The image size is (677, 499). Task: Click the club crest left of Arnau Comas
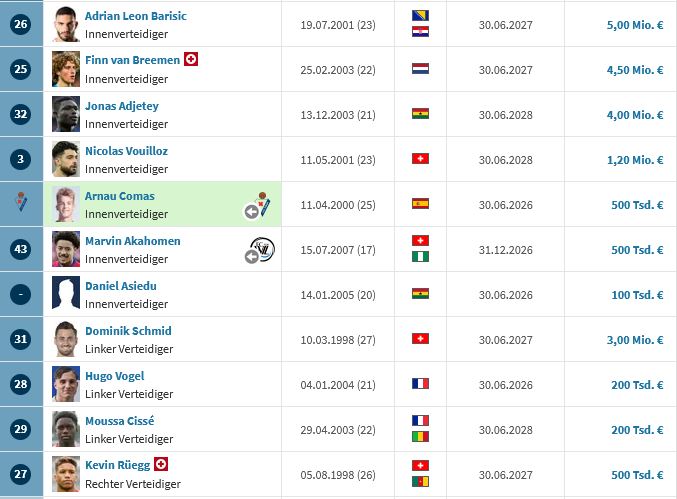coord(21,204)
